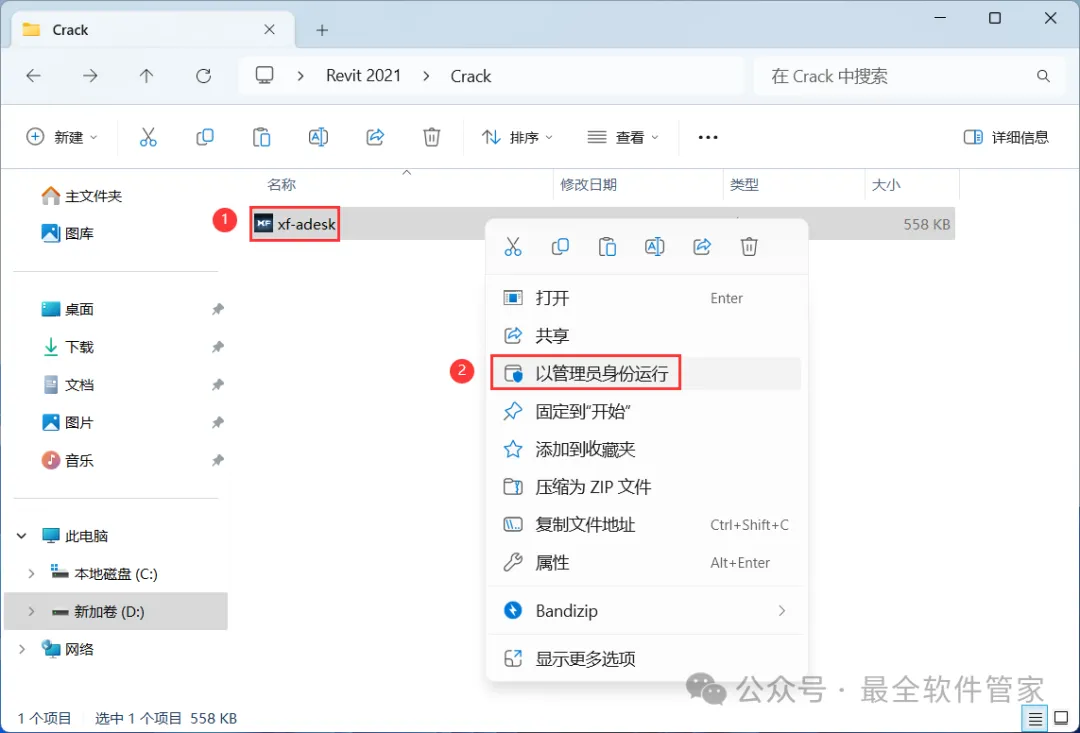Viewport: 1080px width, 733px height.
Task: Click the Cut icon in the context menu
Action: point(512,246)
